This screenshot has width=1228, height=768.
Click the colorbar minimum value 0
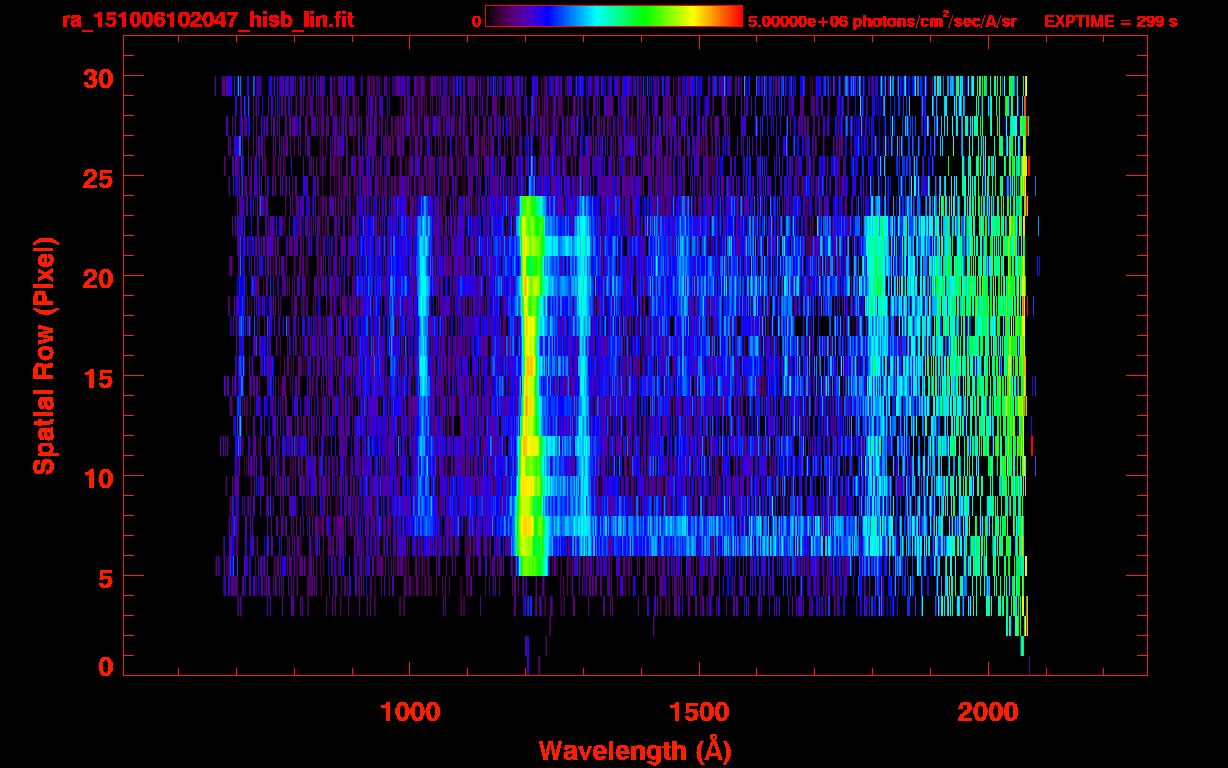477,21
